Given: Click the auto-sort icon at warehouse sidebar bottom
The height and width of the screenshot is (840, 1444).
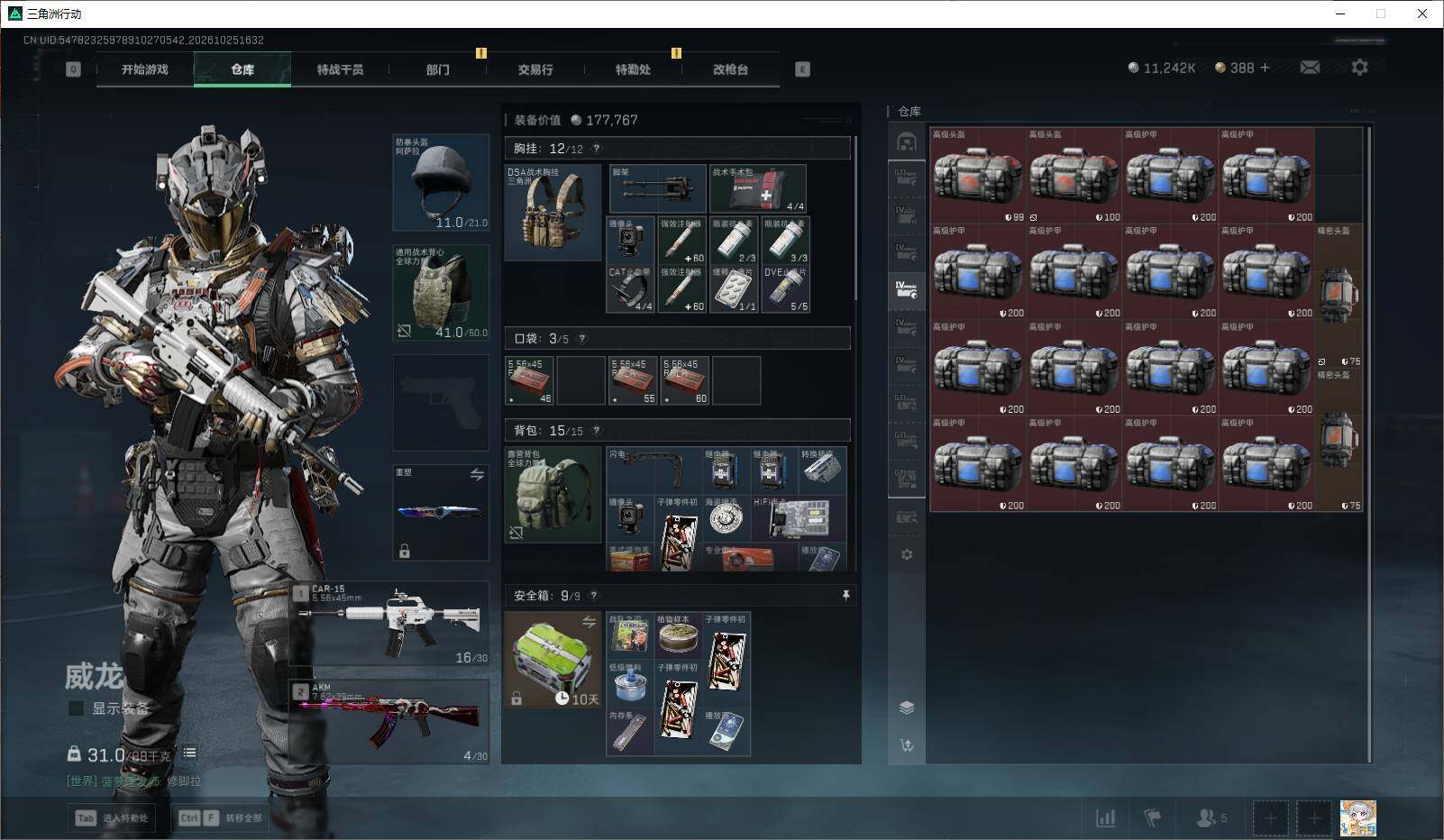Looking at the screenshot, I should coord(907,745).
